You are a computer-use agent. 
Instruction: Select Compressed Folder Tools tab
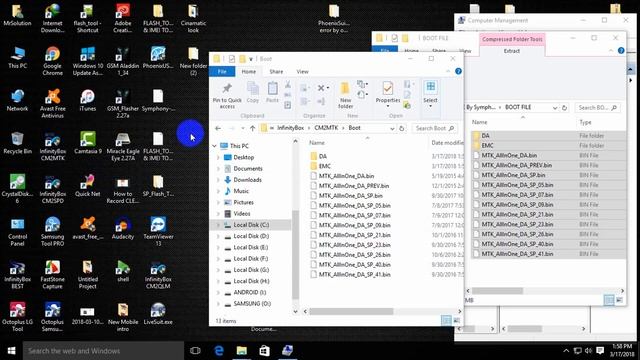pyautogui.click(x=512, y=39)
